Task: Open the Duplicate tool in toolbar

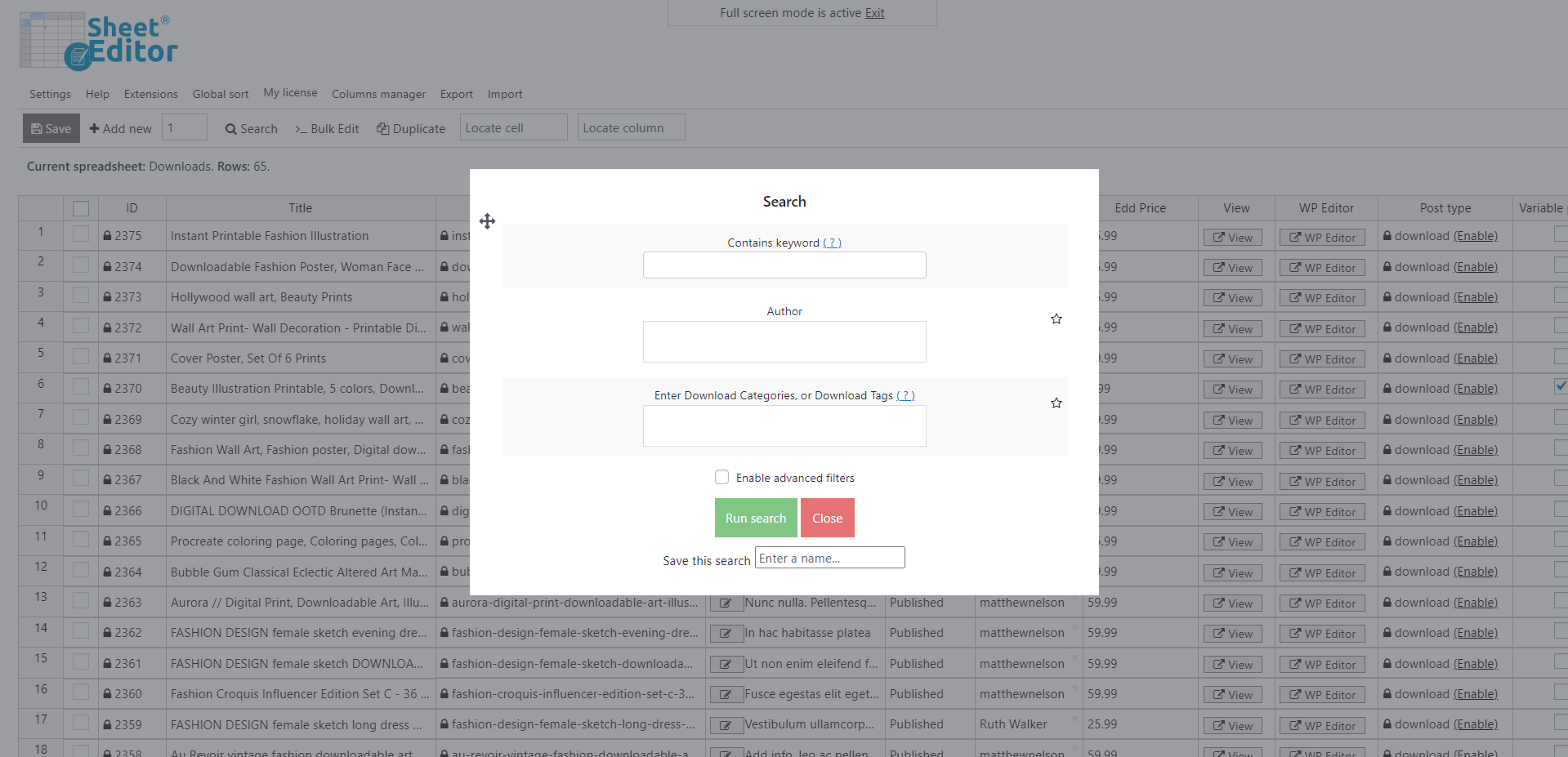Action: pos(411,128)
